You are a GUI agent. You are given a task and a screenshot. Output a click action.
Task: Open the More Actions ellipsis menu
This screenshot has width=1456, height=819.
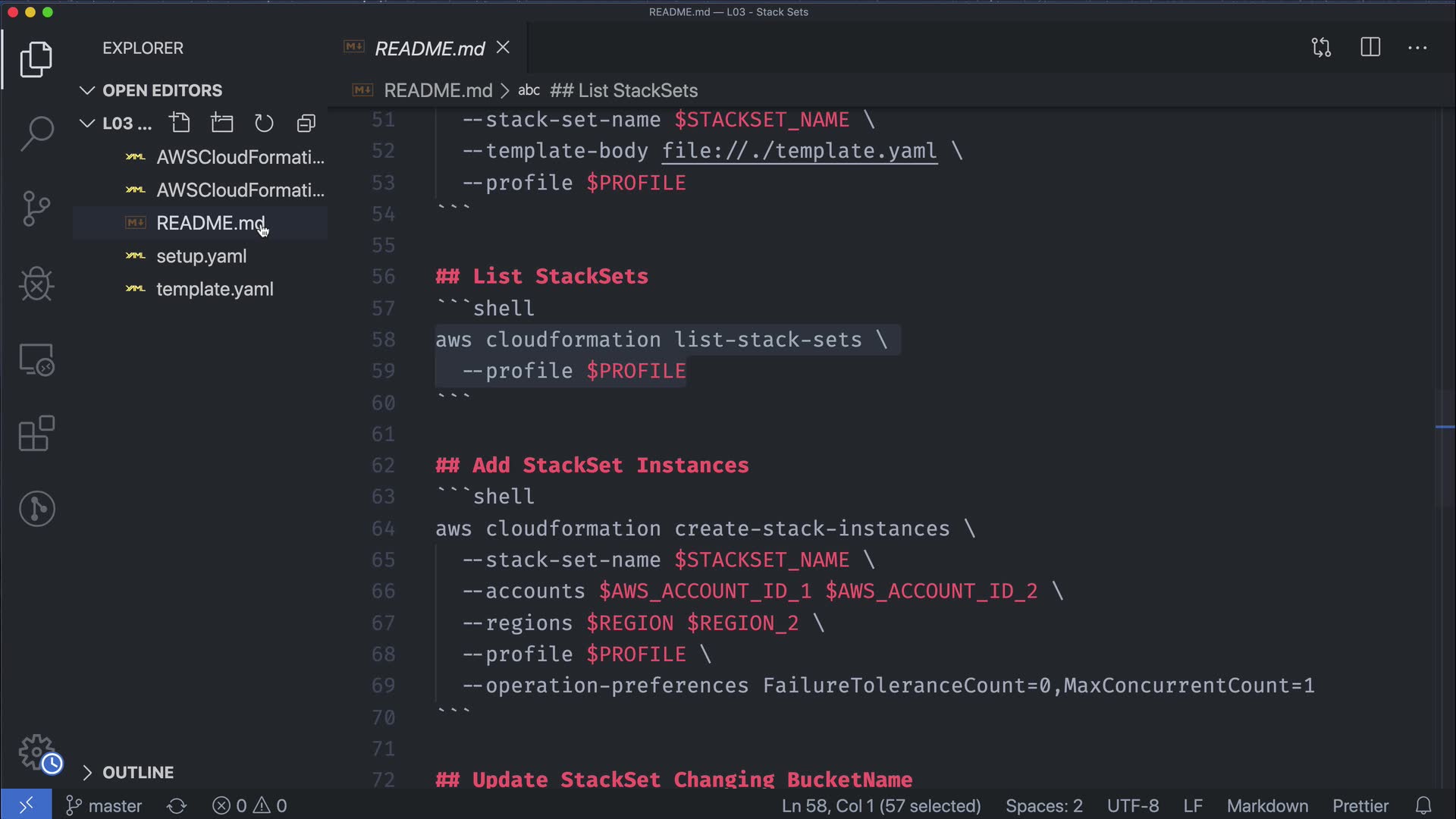point(1417,48)
